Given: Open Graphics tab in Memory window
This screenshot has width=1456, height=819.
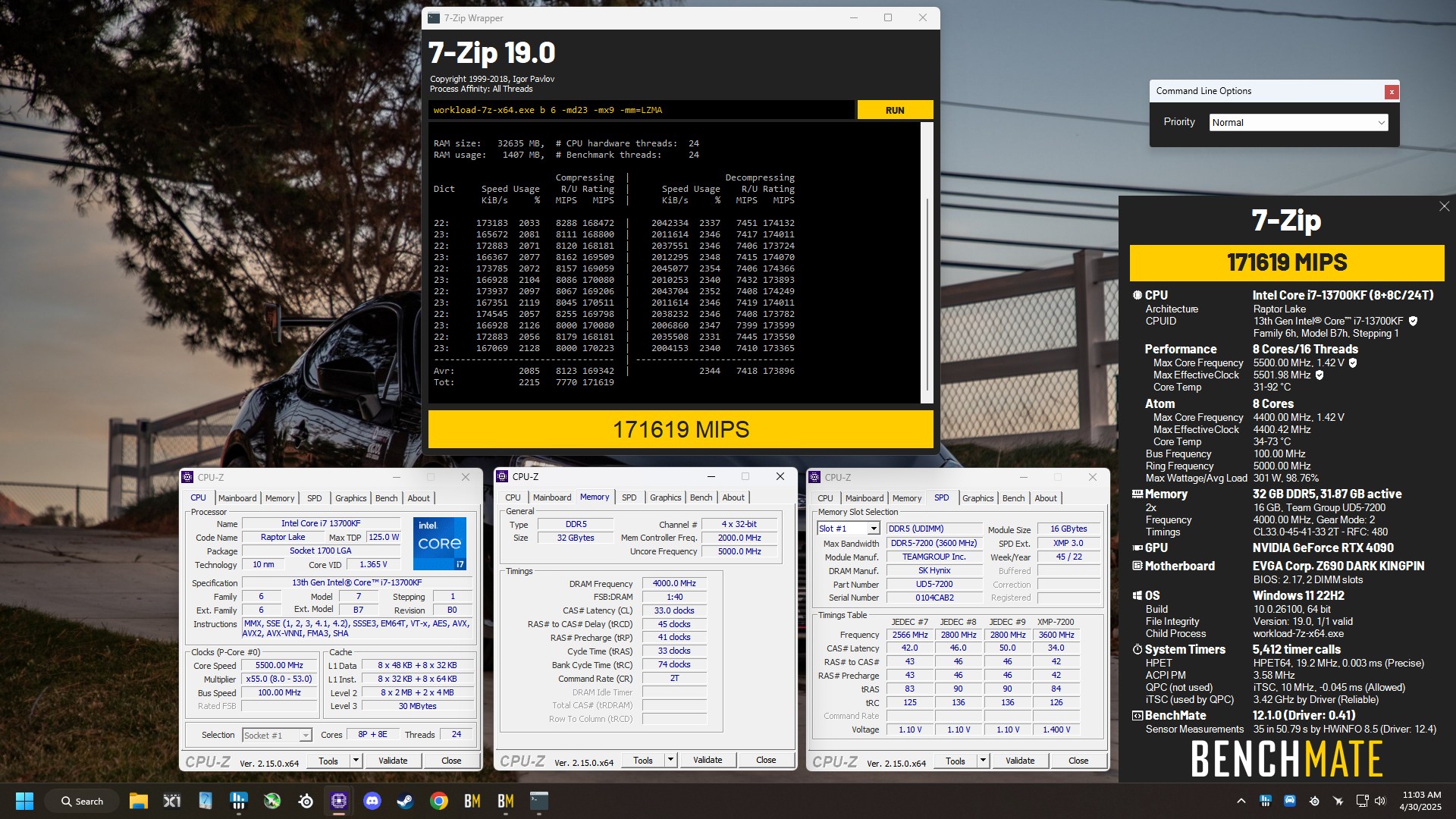Looking at the screenshot, I should [x=665, y=497].
